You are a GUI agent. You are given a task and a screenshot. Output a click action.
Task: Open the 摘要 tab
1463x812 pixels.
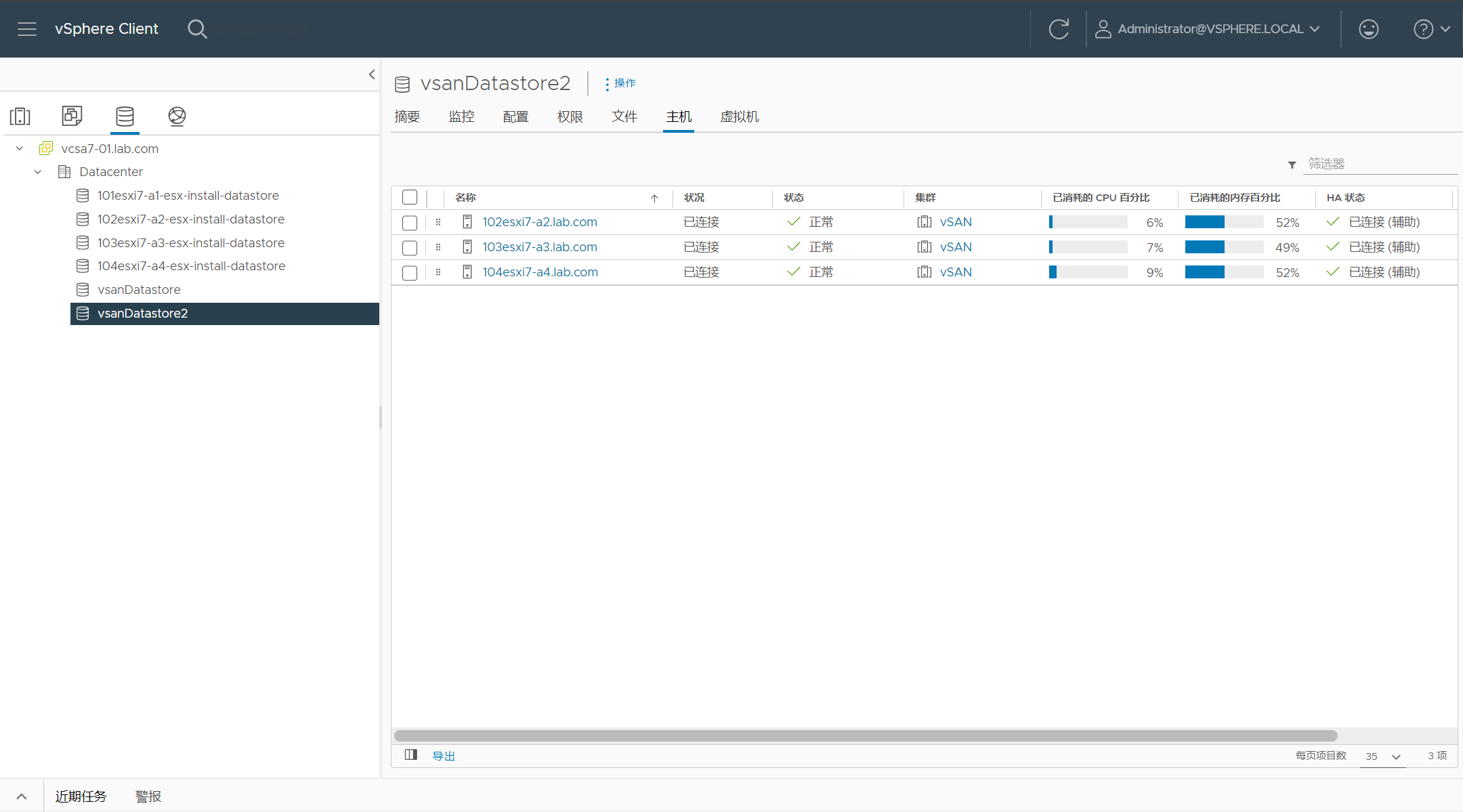[x=407, y=116]
